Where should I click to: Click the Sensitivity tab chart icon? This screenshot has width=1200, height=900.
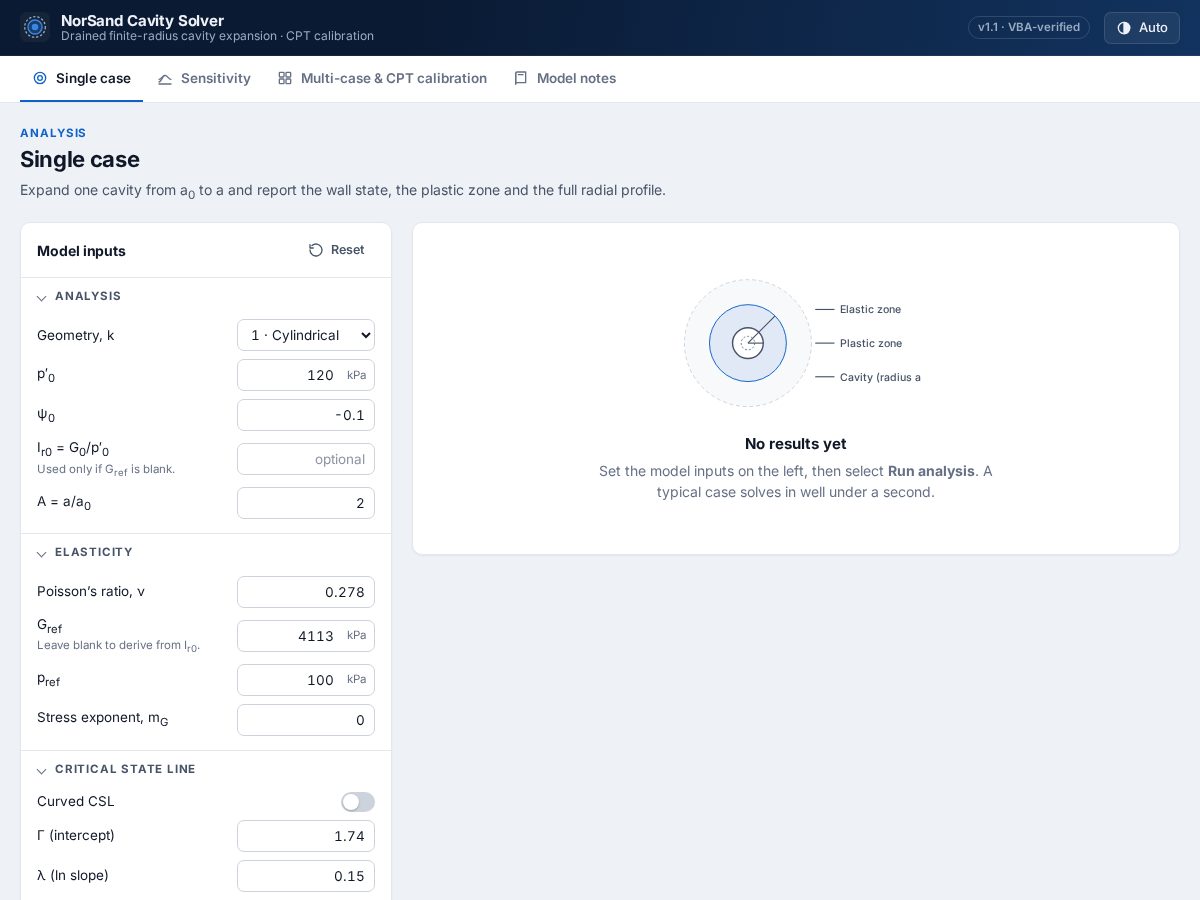tap(165, 78)
